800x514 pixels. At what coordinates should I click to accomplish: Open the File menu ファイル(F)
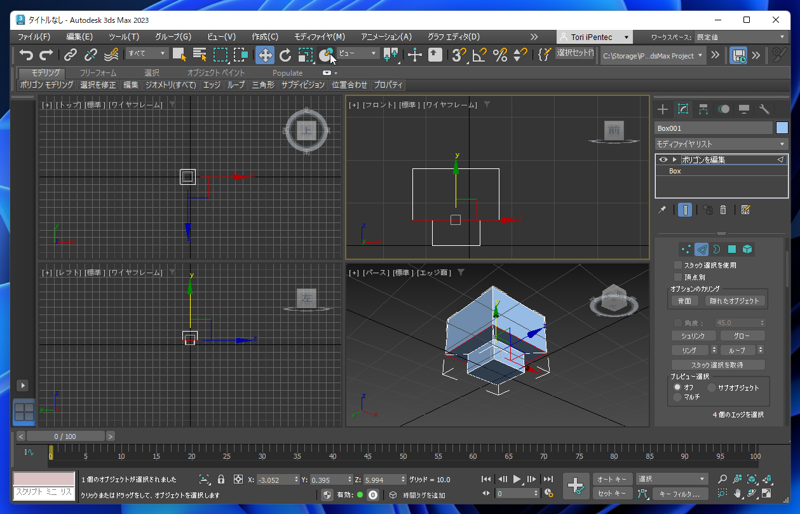click(x=34, y=37)
